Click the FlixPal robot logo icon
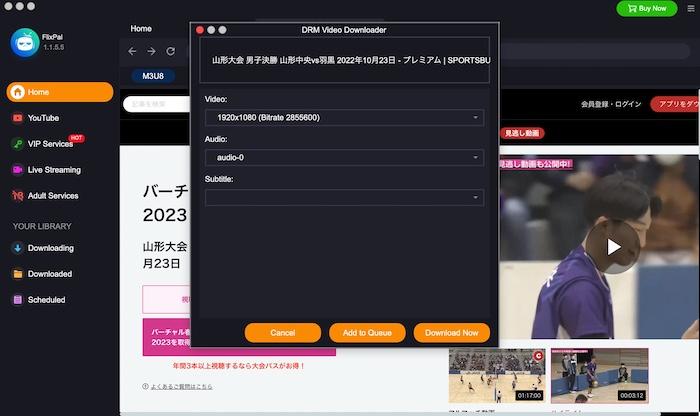 pyautogui.click(x=25, y=42)
